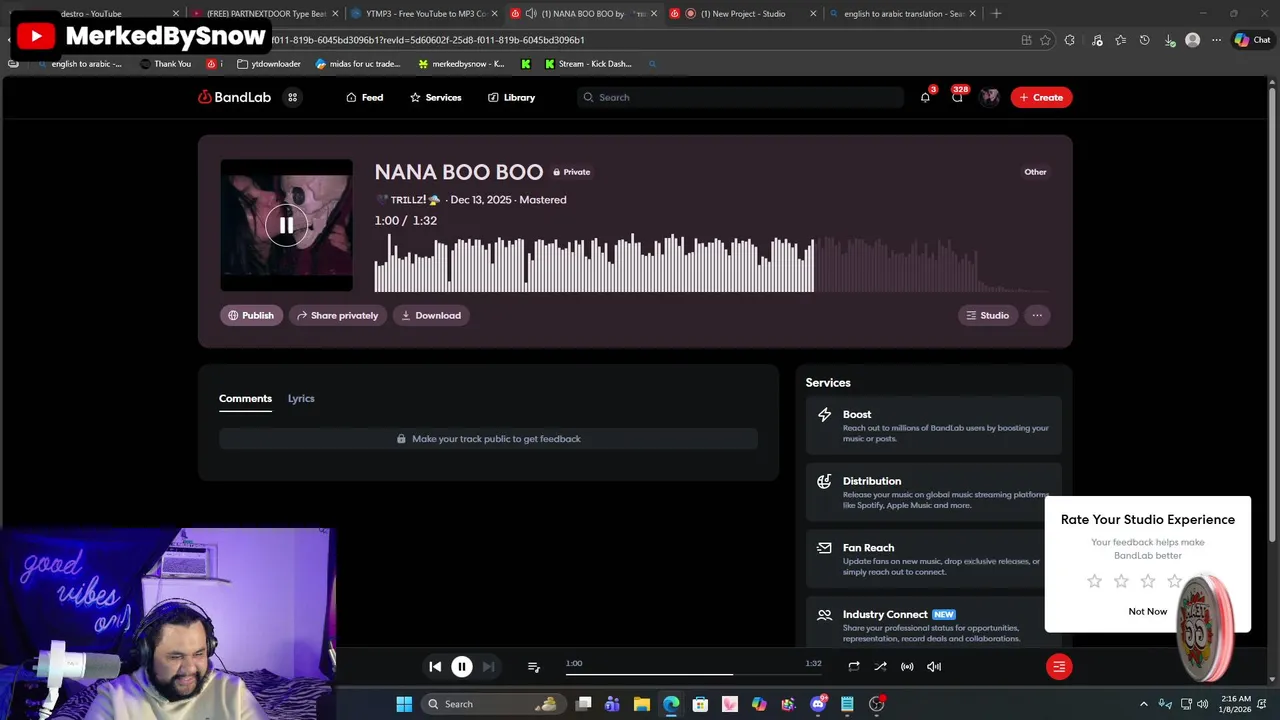Go to Feed in BandLab navigation
The width and height of the screenshot is (1280, 720).
tap(364, 97)
